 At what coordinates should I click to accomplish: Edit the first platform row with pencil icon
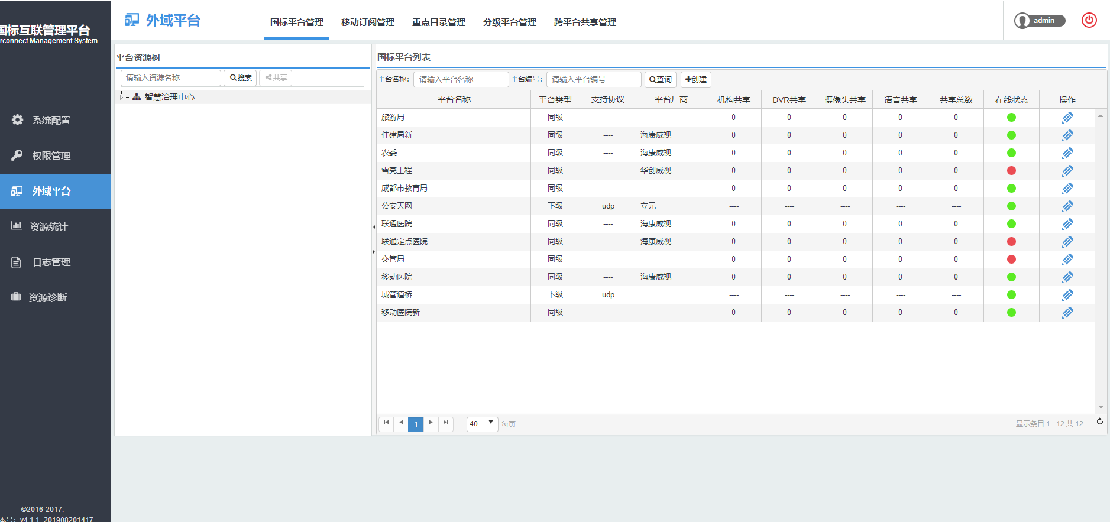pyautogui.click(x=1068, y=117)
